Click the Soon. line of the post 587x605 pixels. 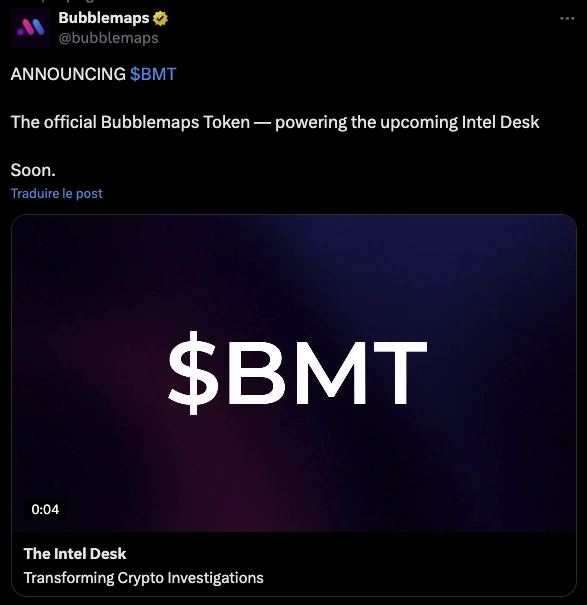click(33, 170)
